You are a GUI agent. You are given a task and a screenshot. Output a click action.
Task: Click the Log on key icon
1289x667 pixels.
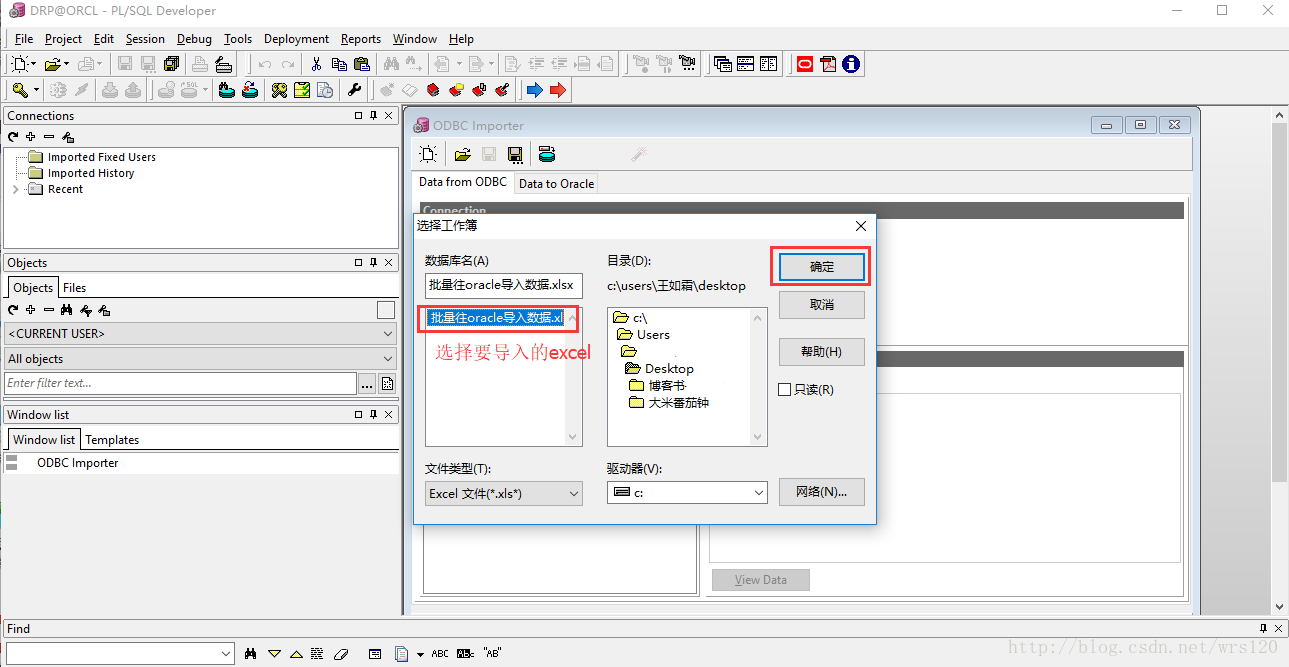[20, 90]
